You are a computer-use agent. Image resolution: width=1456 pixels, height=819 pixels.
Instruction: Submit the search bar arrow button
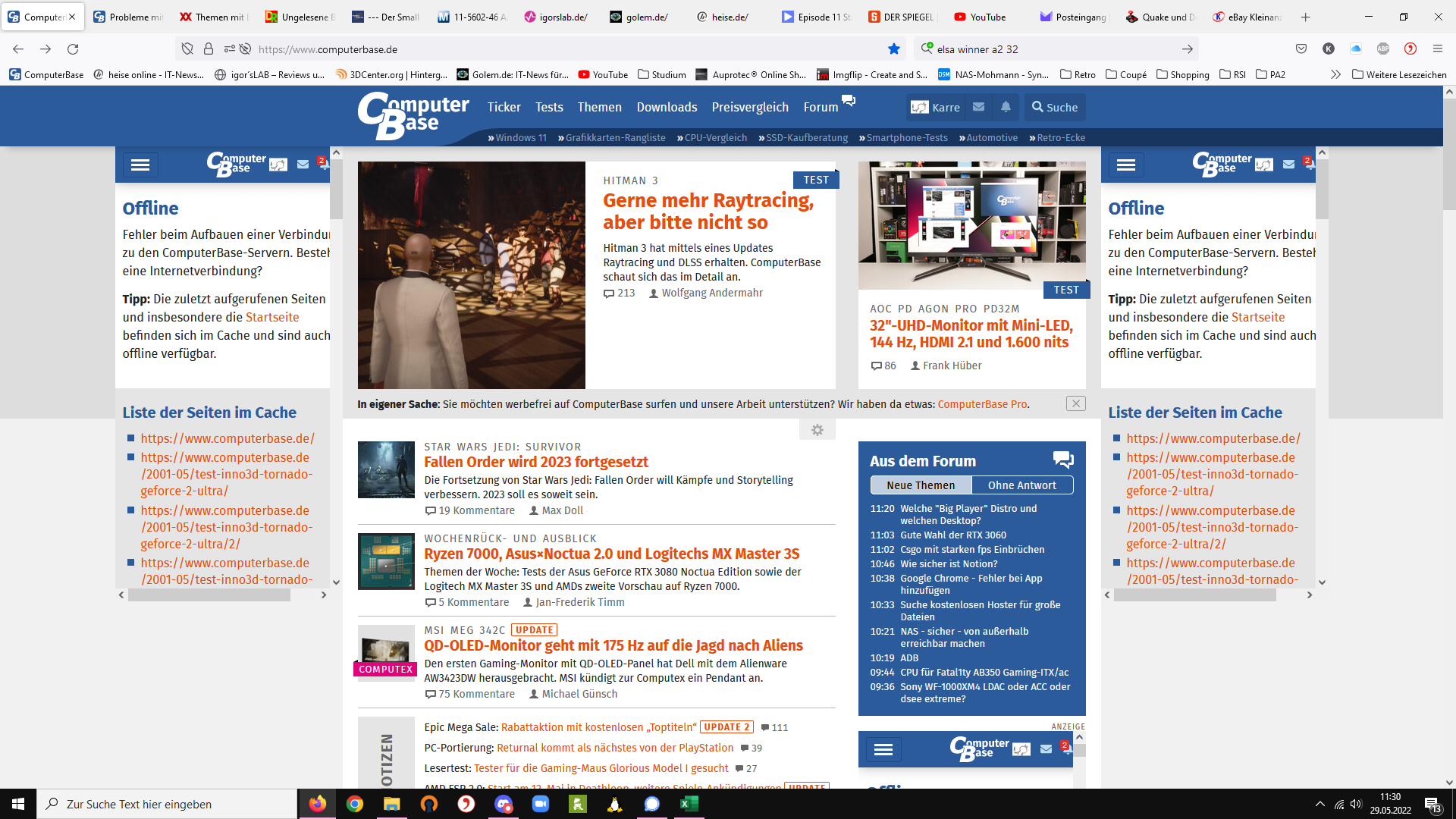coord(1188,49)
